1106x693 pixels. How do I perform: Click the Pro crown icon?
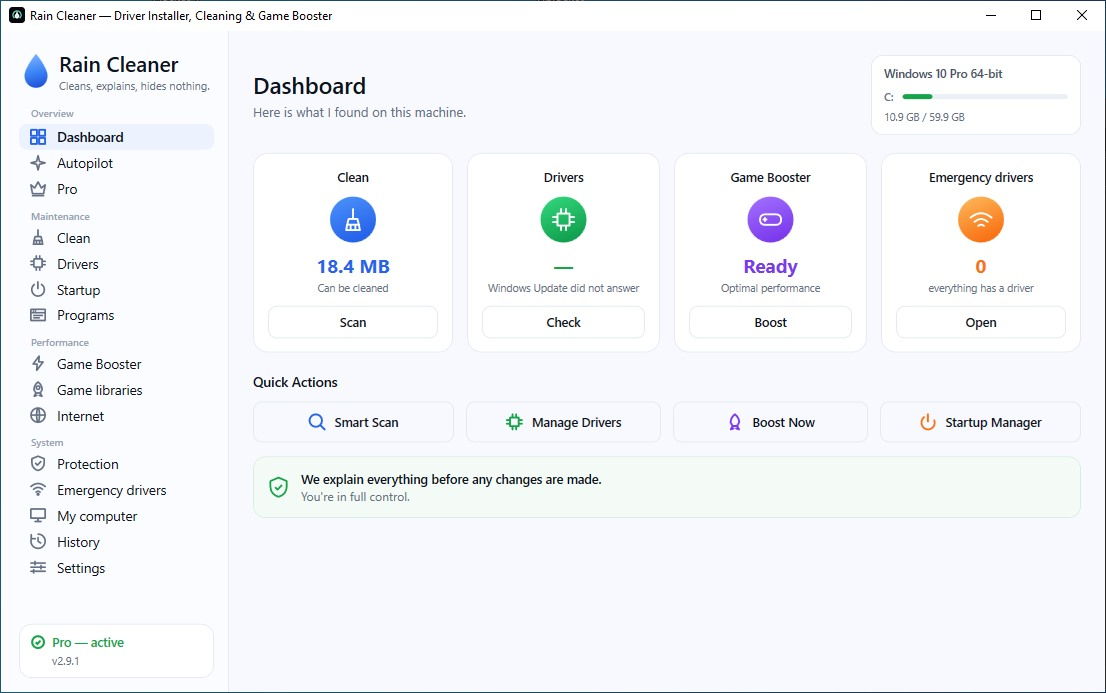38,189
